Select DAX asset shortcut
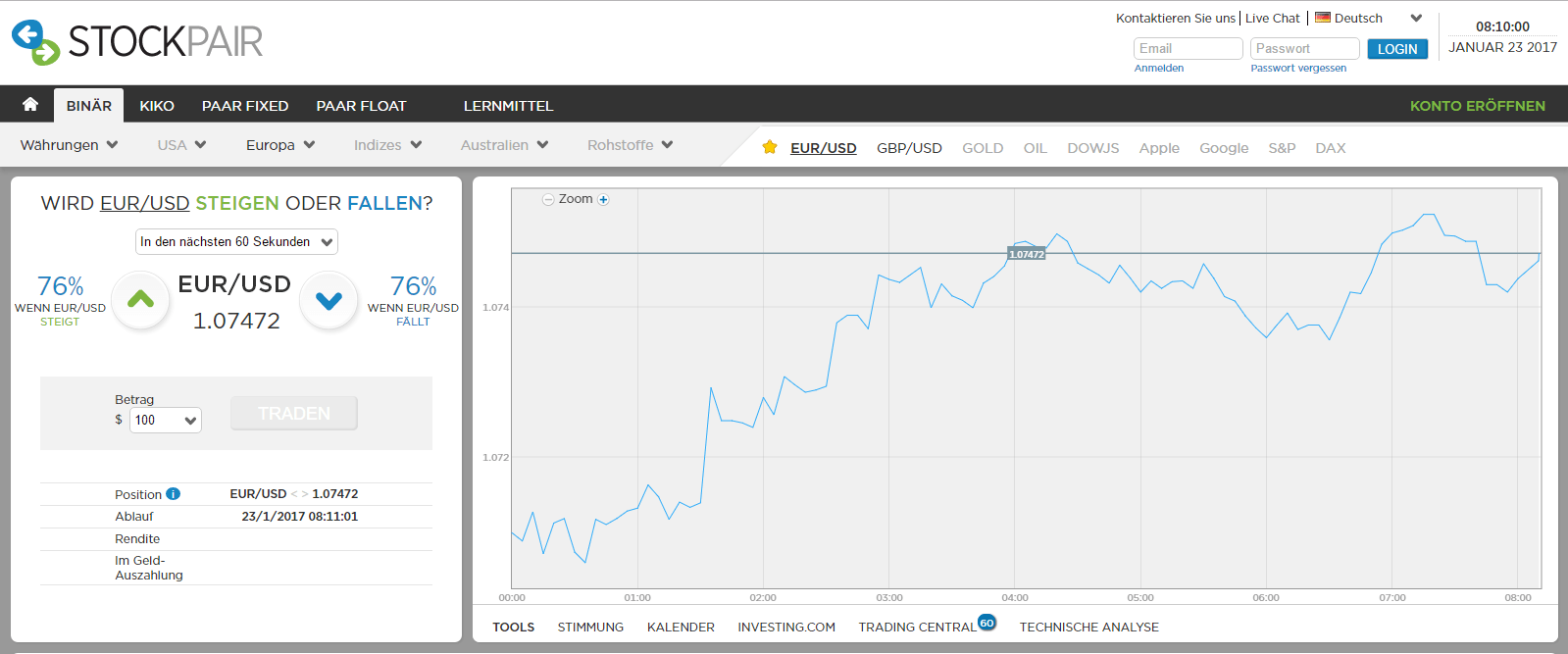Screen dimensions: 1568x654 (x=1331, y=148)
